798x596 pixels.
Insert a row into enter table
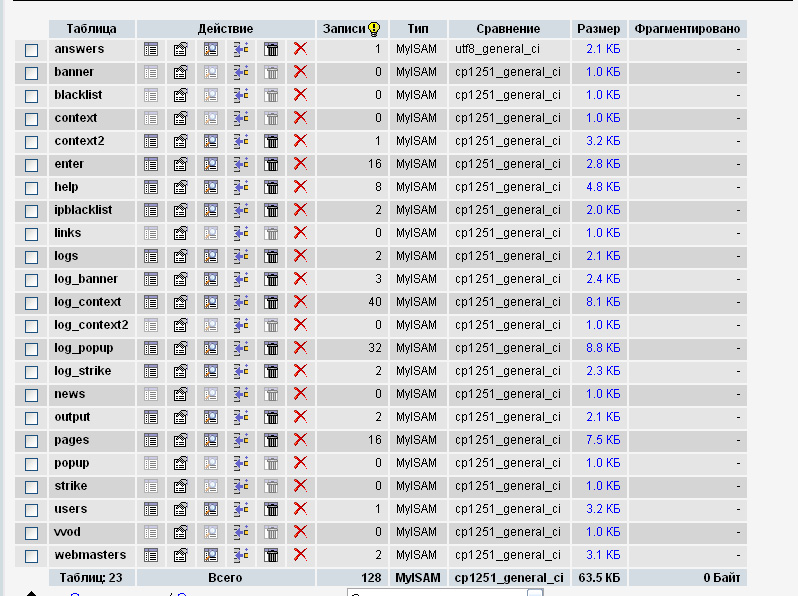pos(241,164)
